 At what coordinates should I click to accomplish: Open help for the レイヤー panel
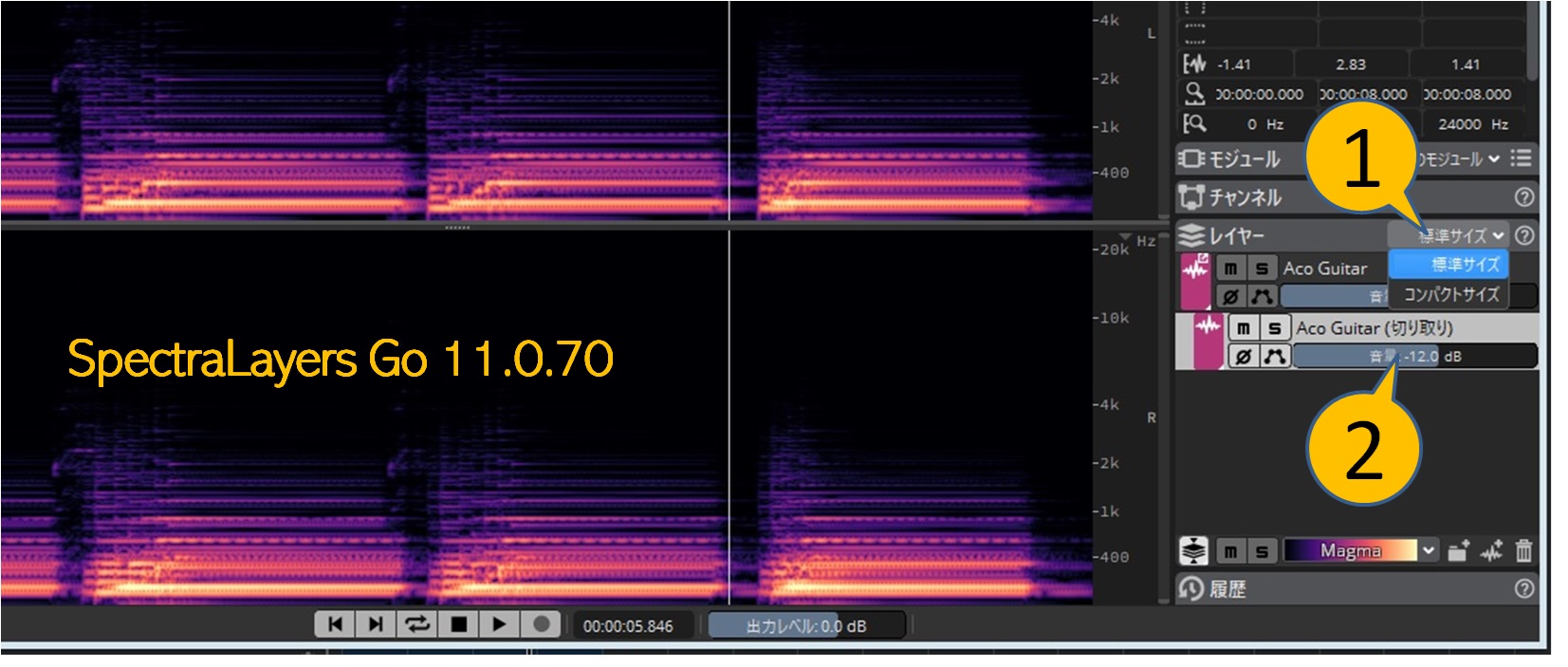(1523, 235)
